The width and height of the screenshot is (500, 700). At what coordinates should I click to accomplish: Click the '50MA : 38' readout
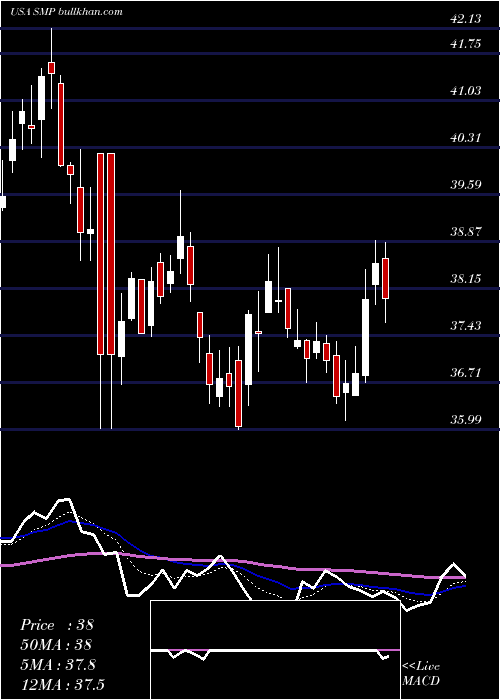56,645
